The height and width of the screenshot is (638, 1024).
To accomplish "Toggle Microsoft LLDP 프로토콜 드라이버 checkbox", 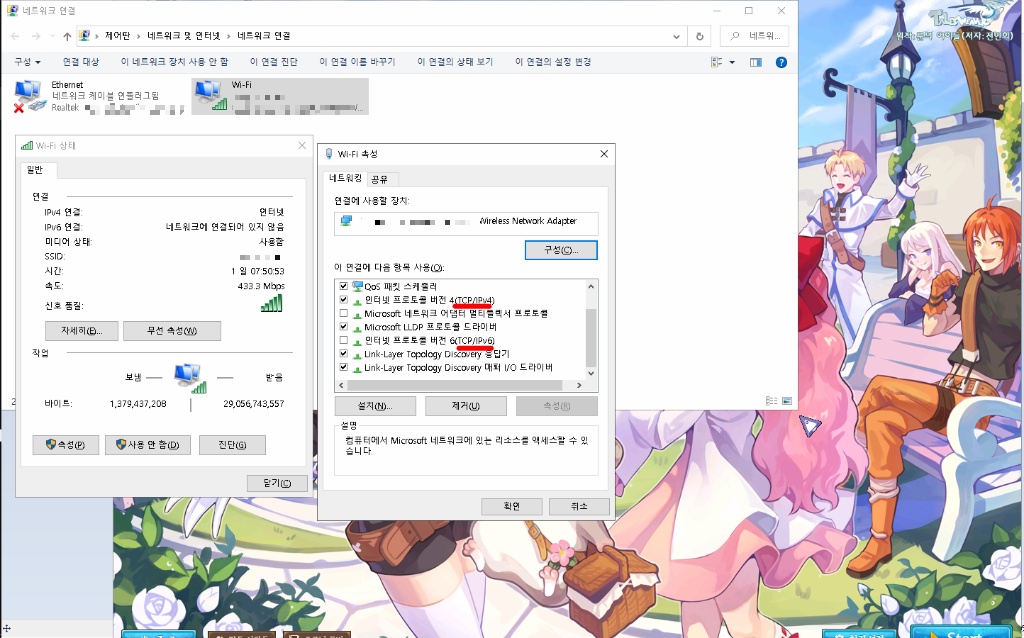I will click(x=344, y=327).
